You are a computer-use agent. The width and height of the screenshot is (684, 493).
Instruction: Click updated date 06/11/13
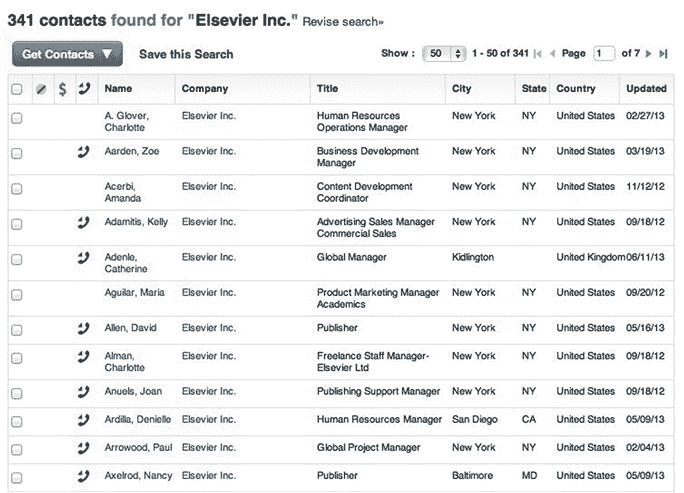[x=645, y=257]
